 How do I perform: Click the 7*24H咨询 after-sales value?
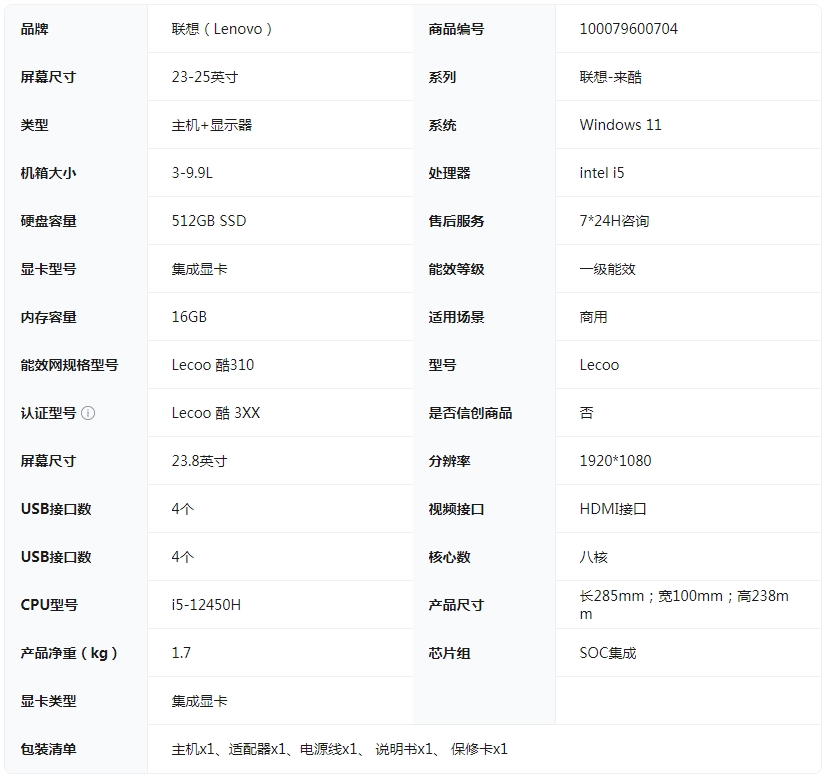point(614,221)
